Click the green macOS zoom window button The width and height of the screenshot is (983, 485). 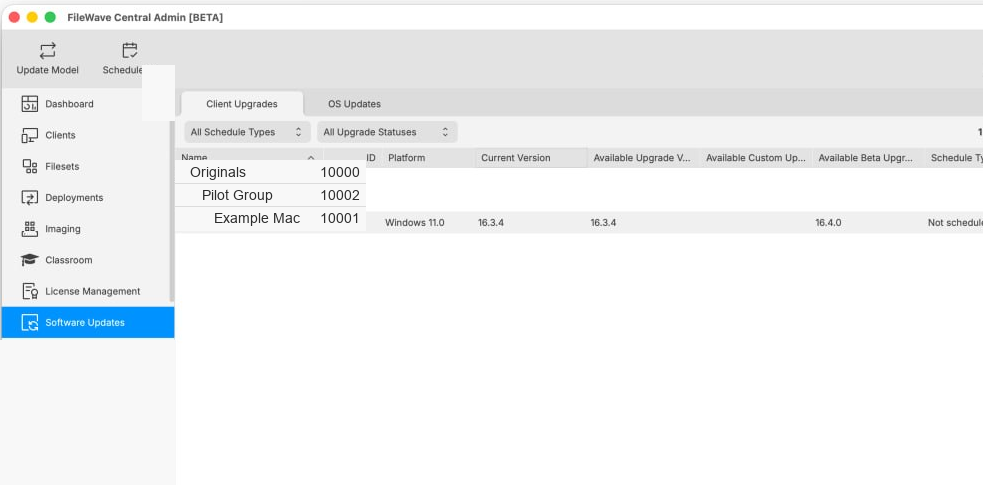50,18
